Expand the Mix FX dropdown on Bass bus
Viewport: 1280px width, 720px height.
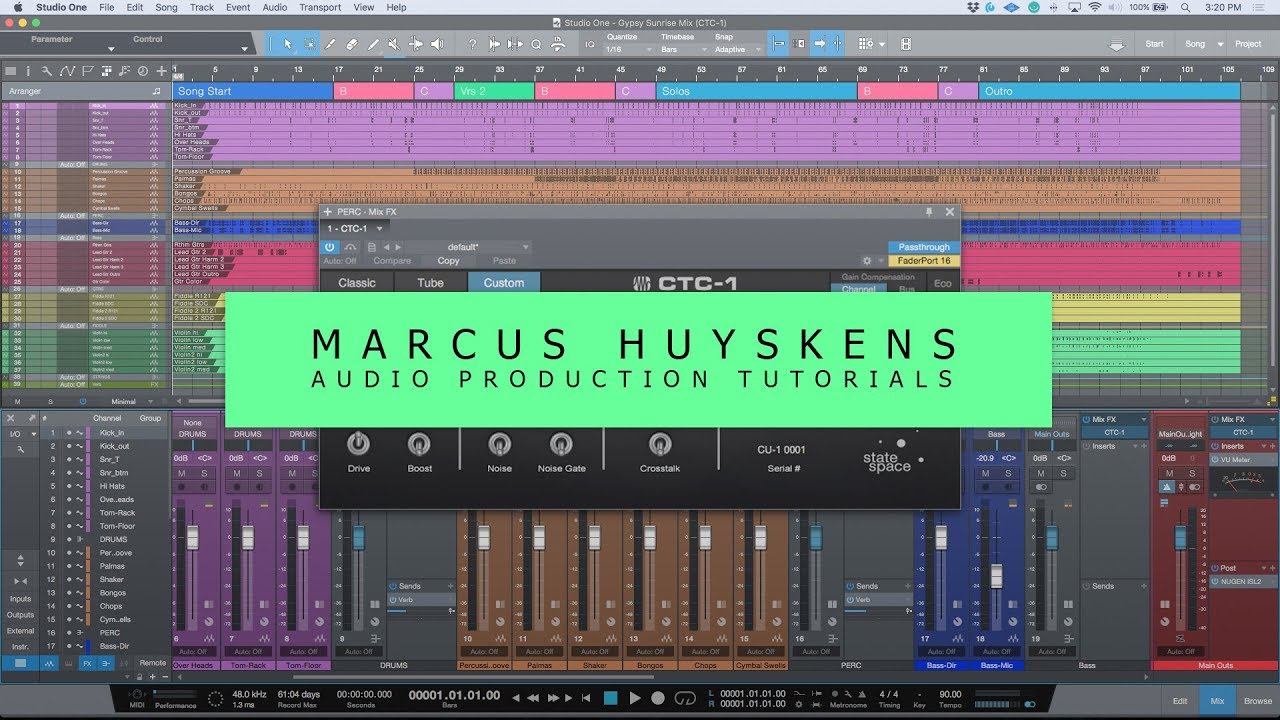tap(1143, 420)
